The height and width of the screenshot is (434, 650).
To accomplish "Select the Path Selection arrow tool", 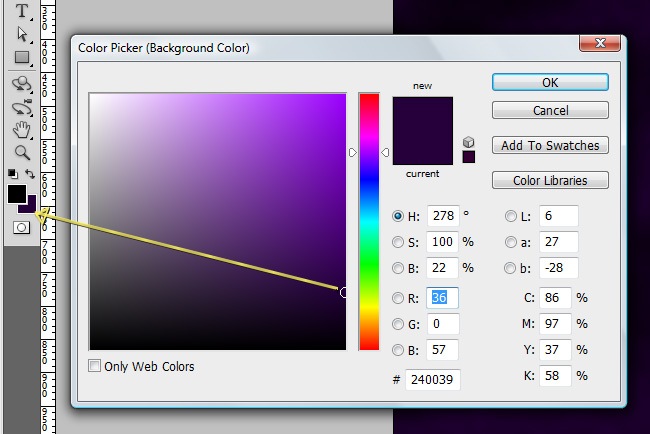I will click(22, 35).
